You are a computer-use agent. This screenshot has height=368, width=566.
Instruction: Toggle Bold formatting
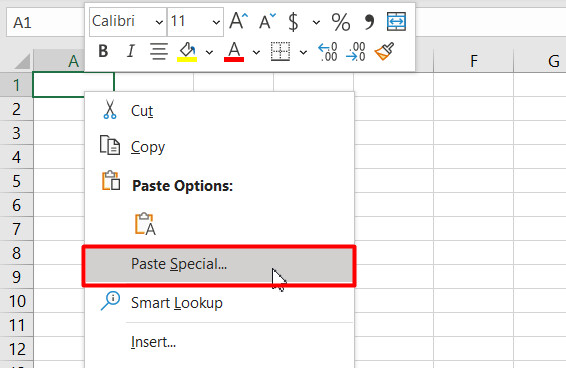tap(103, 51)
